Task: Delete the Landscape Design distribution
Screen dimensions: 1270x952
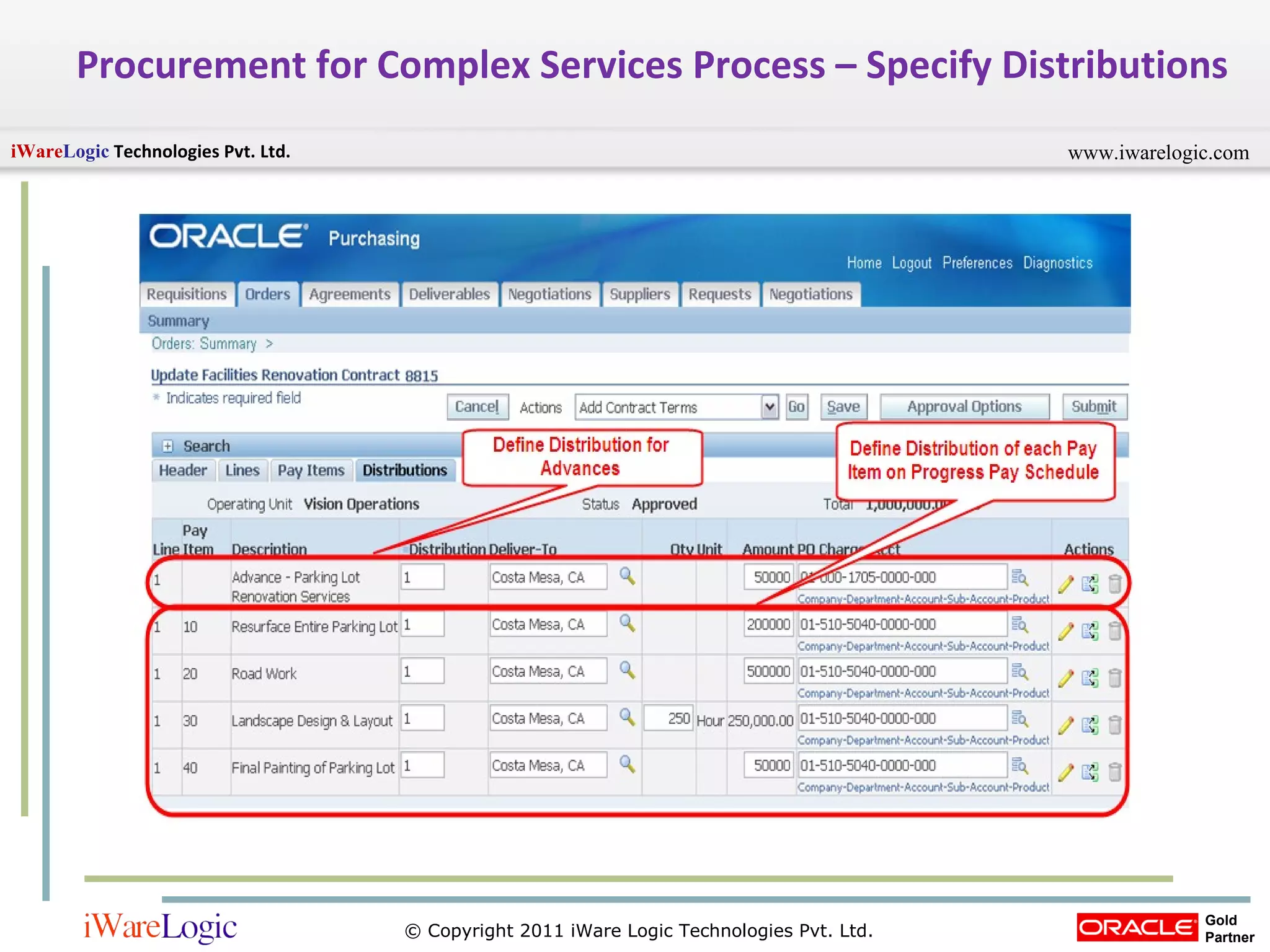Action: (x=1115, y=725)
